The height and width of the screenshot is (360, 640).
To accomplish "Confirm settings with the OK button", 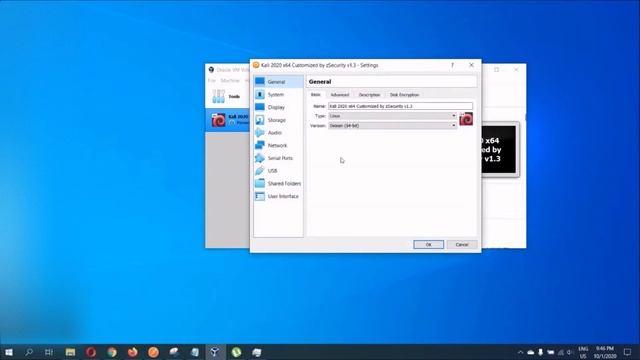I will [x=429, y=244].
